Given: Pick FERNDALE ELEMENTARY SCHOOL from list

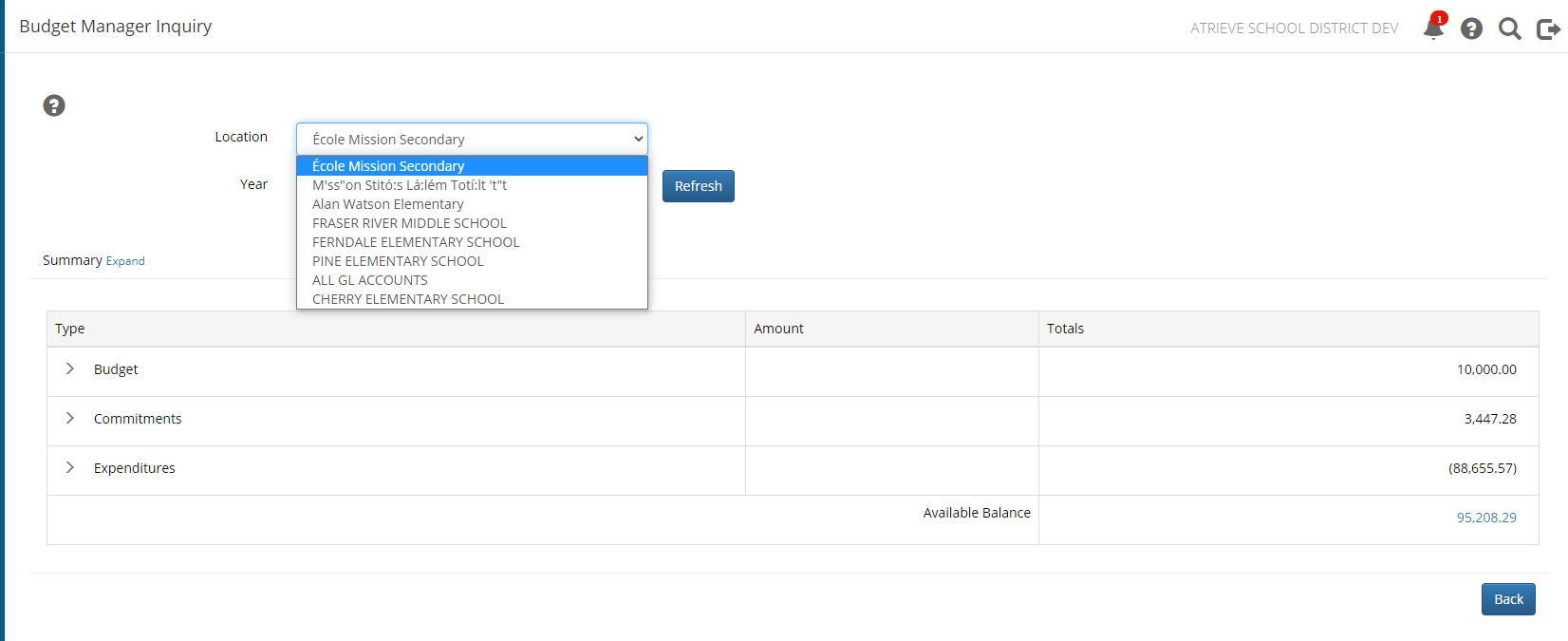Looking at the screenshot, I should [416, 242].
